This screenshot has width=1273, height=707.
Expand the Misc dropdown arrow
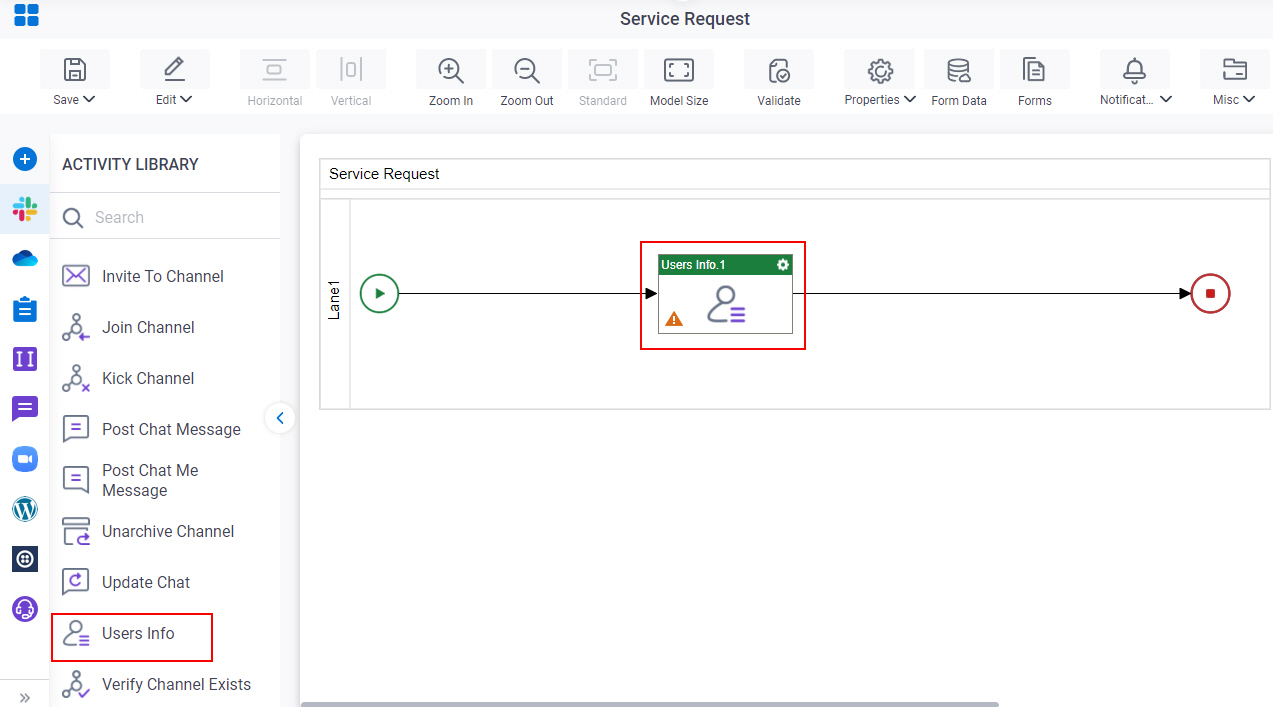click(1249, 99)
